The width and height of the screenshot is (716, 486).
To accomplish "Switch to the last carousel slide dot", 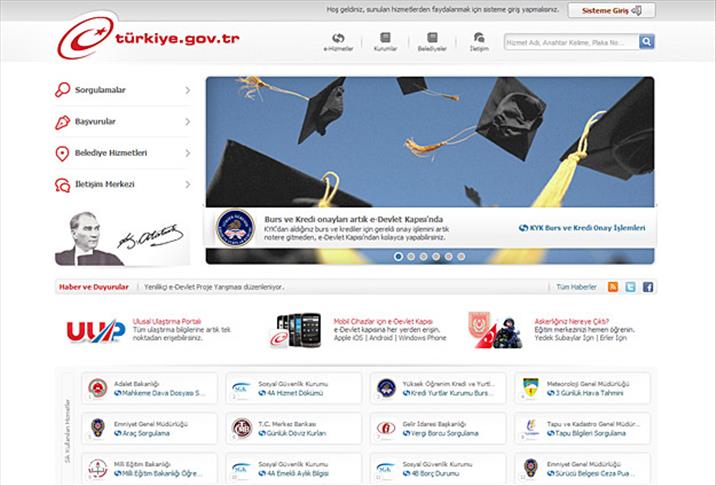I will 461,256.
